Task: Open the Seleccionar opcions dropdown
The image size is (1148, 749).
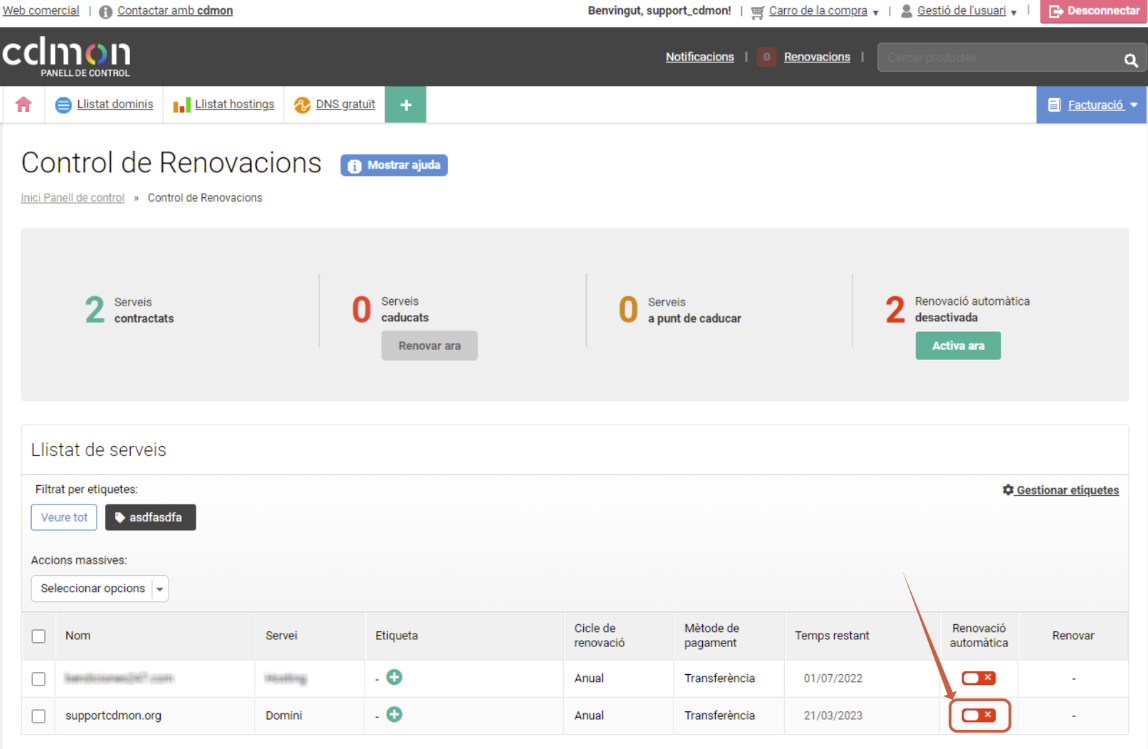Action: coord(100,589)
